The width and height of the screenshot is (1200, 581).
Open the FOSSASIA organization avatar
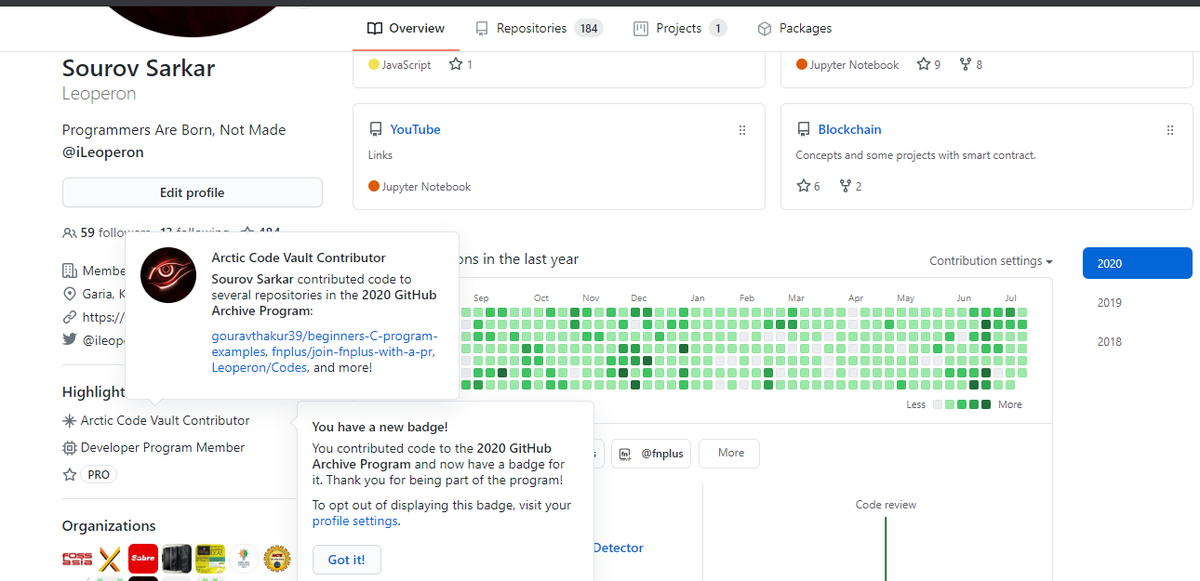click(x=77, y=559)
